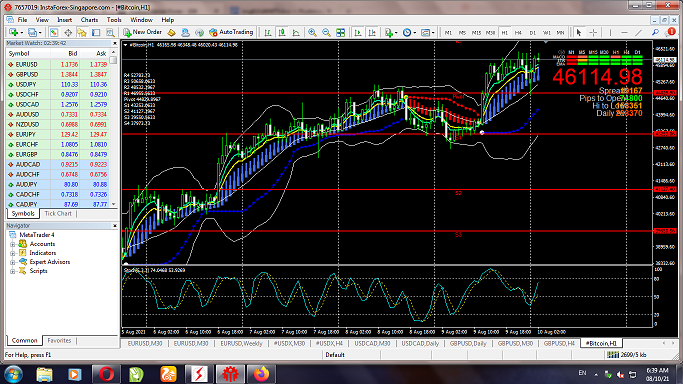Screen dimensions: 683x384
Task: Select the arrow Cursor tool
Action: coord(579,32)
